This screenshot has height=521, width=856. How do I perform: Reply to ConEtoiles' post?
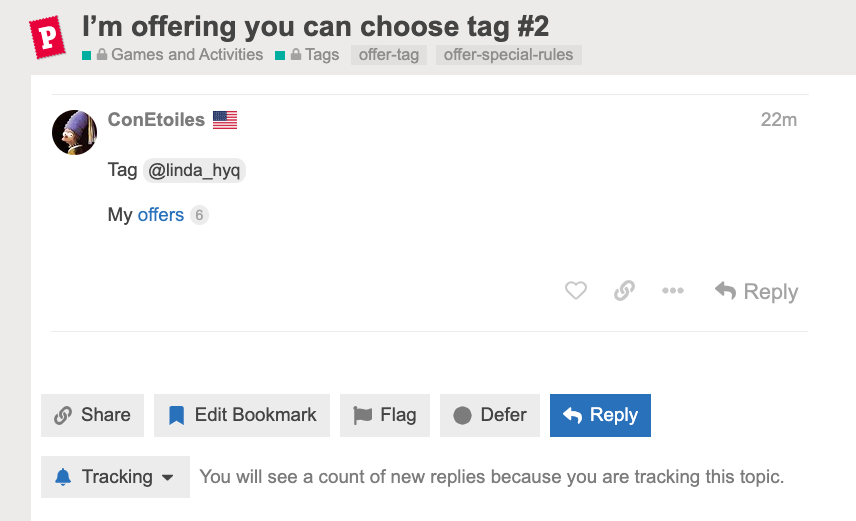pos(756,291)
